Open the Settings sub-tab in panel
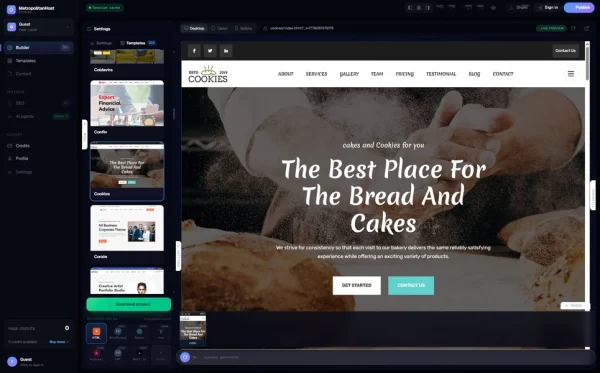The width and height of the screenshot is (600, 373). [101, 43]
